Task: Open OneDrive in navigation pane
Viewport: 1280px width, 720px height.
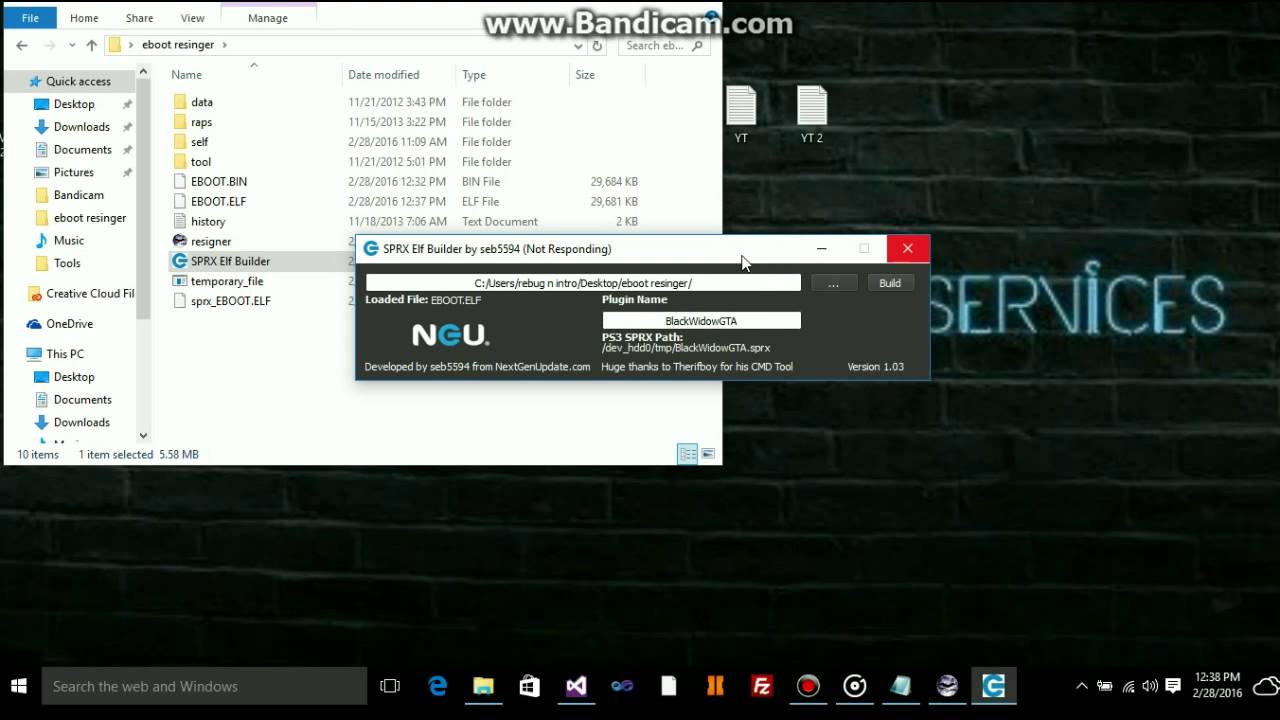Action: click(x=69, y=324)
